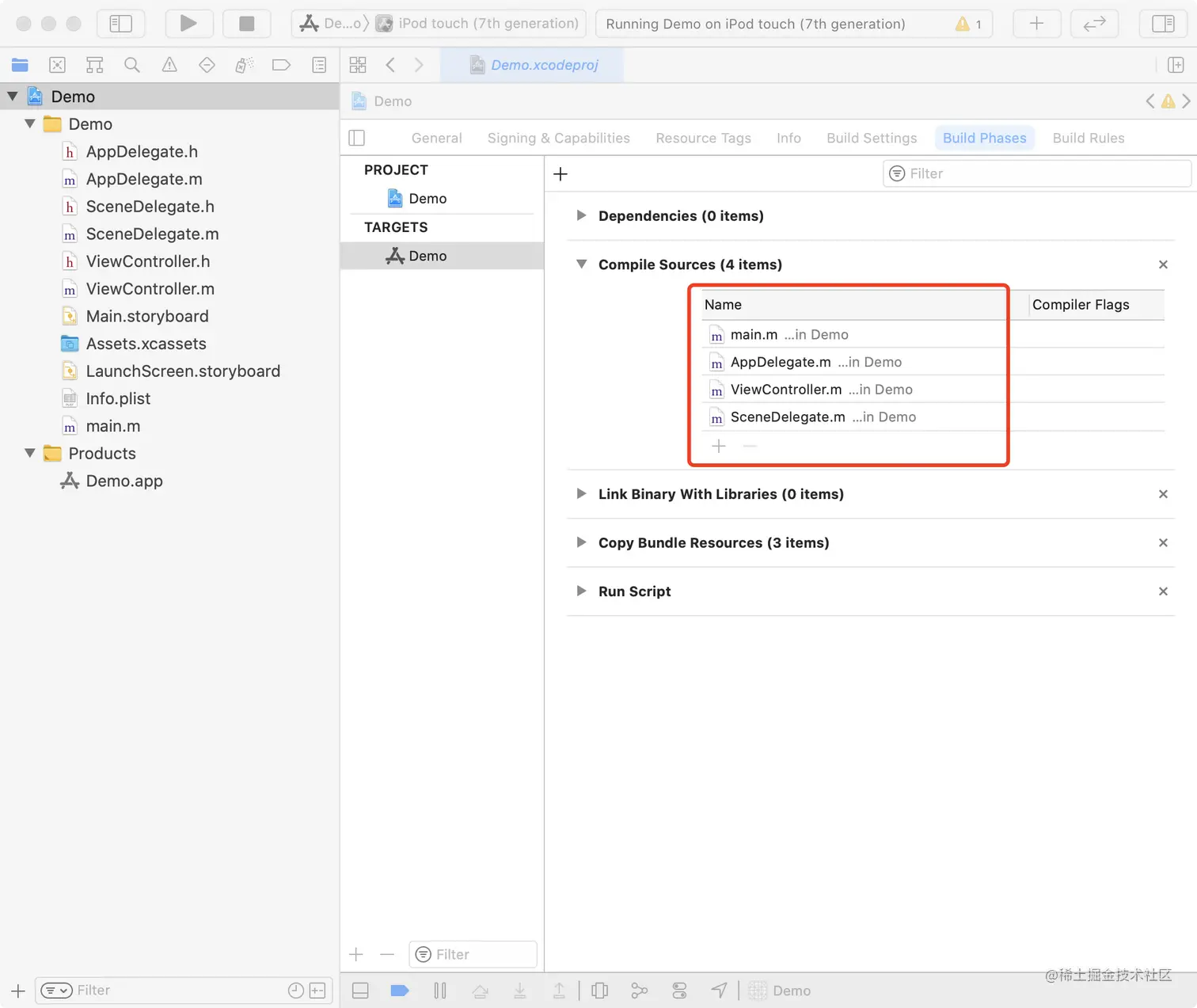Toggle the debug area visibility

click(x=360, y=991)
